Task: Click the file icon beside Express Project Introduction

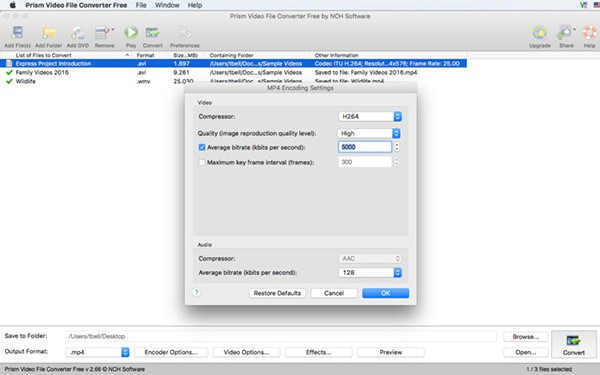Action: click(x=9, y=64)
